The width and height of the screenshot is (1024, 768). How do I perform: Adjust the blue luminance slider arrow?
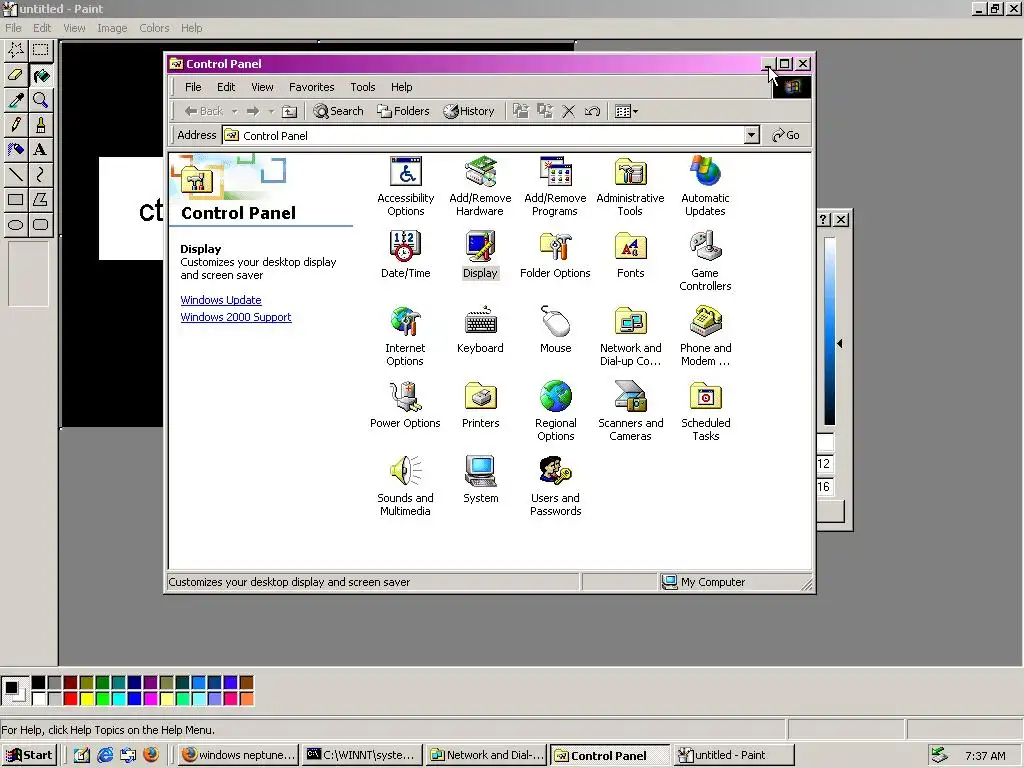(840, 343)
